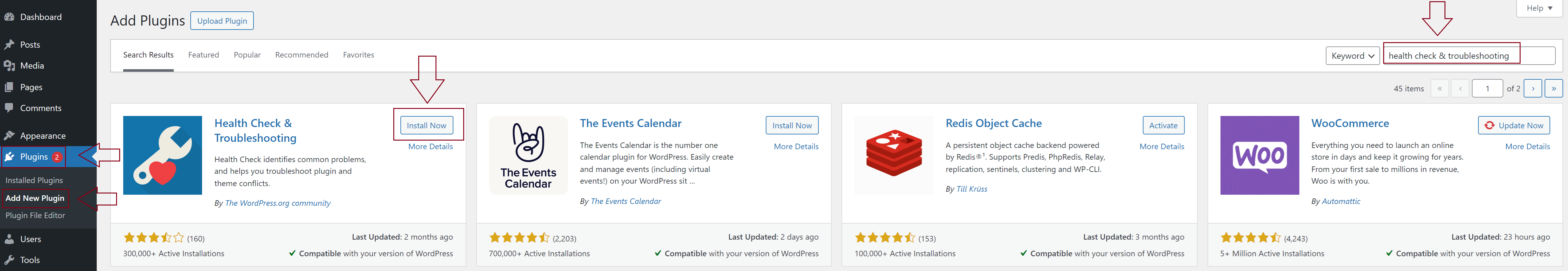Click the Redis Object Cache plugin icon
Image resolution: width=1568 pixels, height=271 pixels.
point(893,155)
